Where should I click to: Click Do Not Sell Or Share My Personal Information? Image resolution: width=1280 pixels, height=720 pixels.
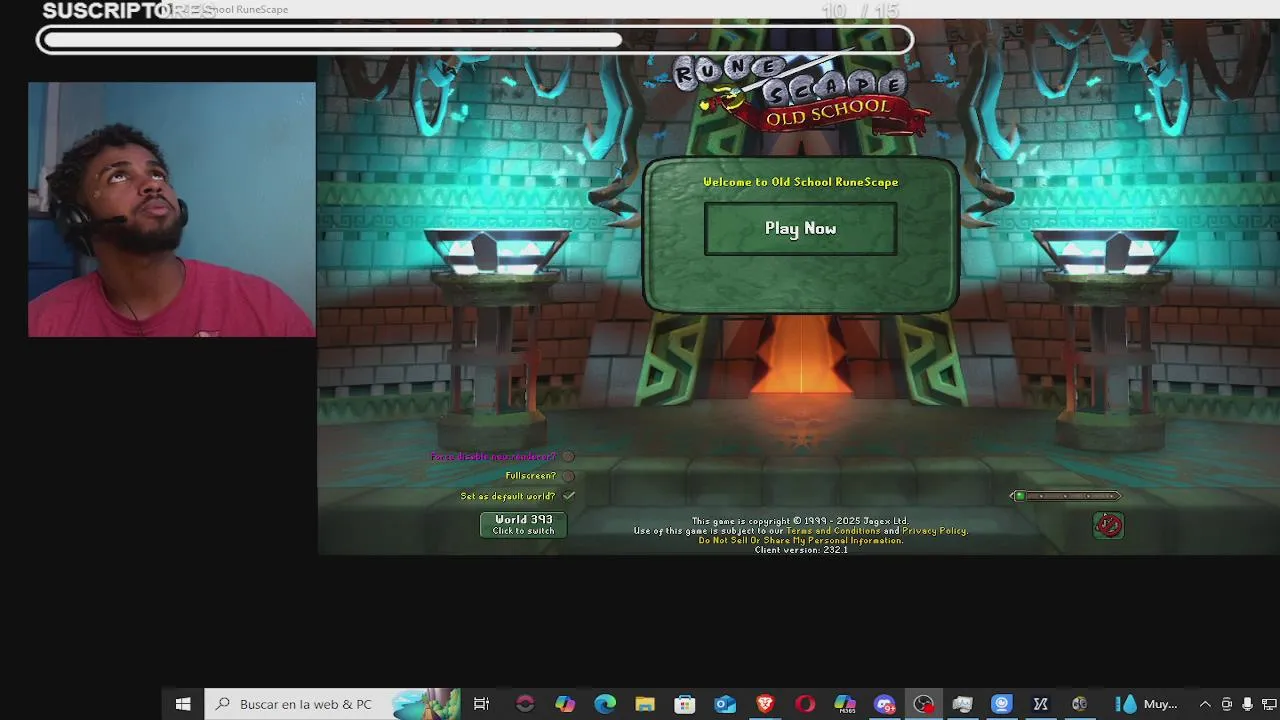800,540
